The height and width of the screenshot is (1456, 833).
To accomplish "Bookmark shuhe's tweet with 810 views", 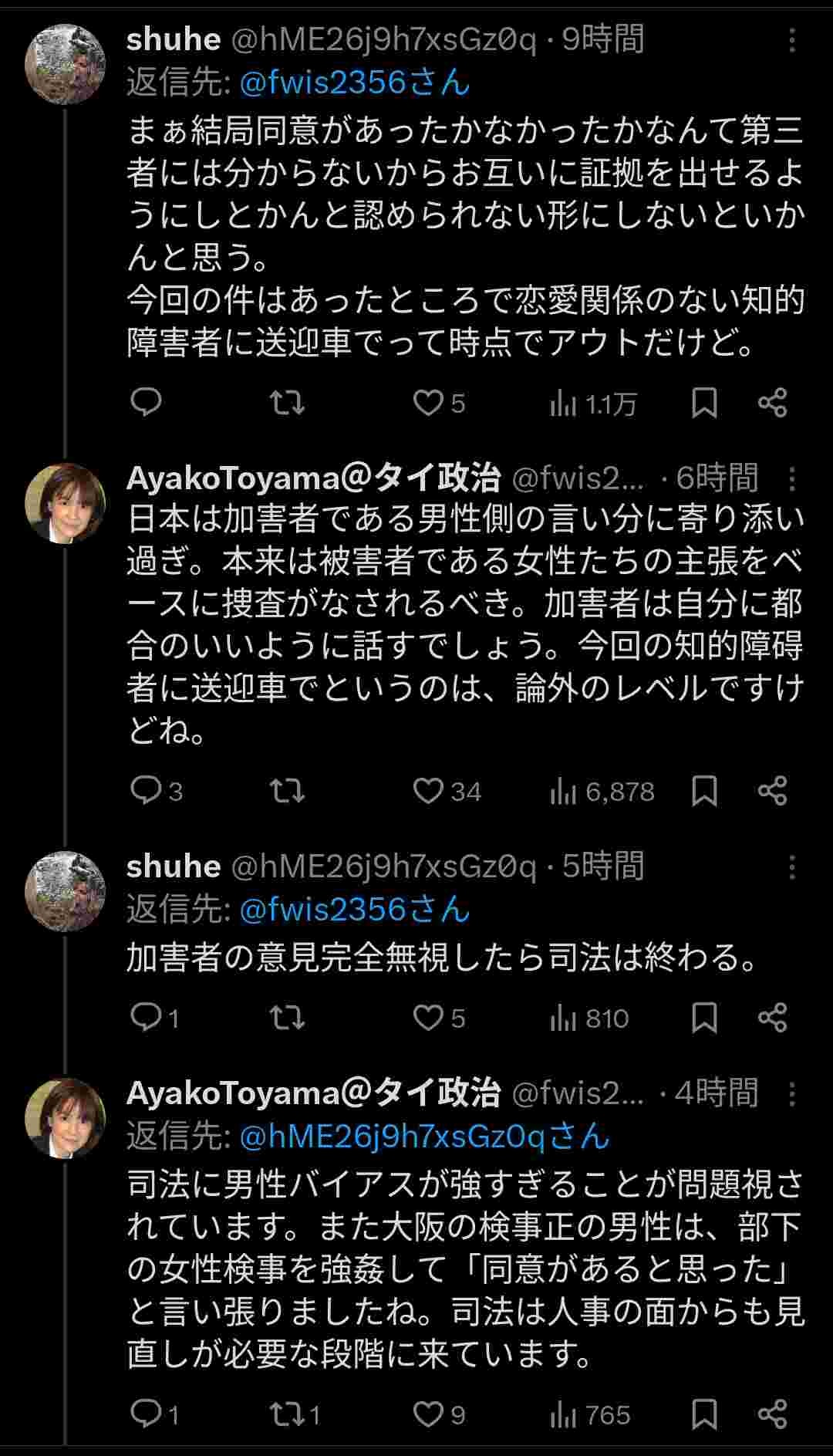I will 703,1018.
